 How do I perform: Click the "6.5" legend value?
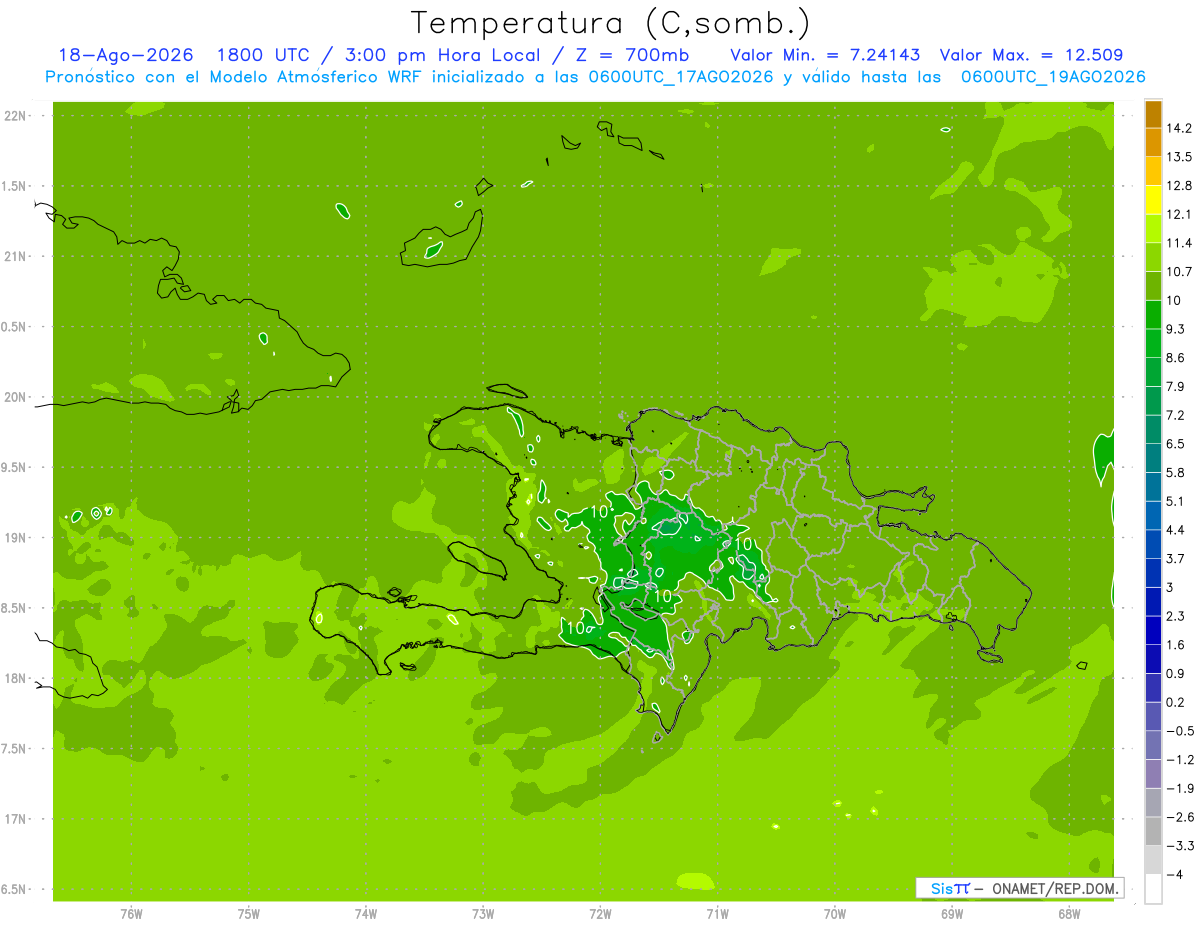1176,444
